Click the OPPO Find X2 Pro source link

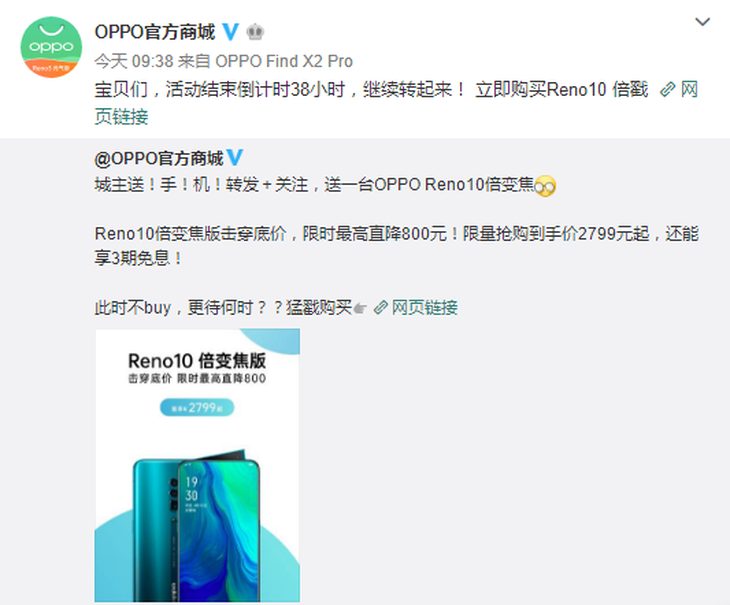tap(284, 61)
